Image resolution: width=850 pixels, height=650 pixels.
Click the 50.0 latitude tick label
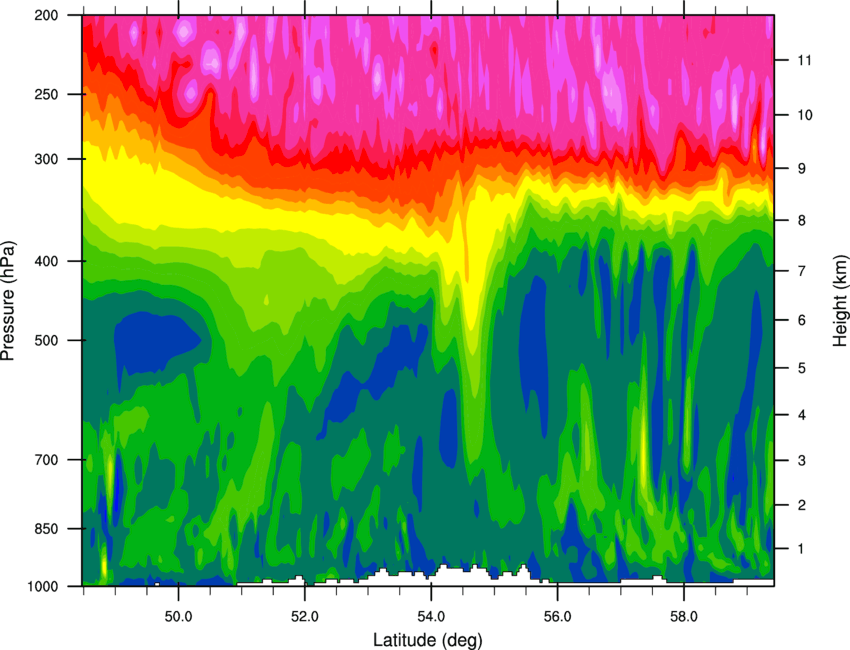[x=178, y=616]
